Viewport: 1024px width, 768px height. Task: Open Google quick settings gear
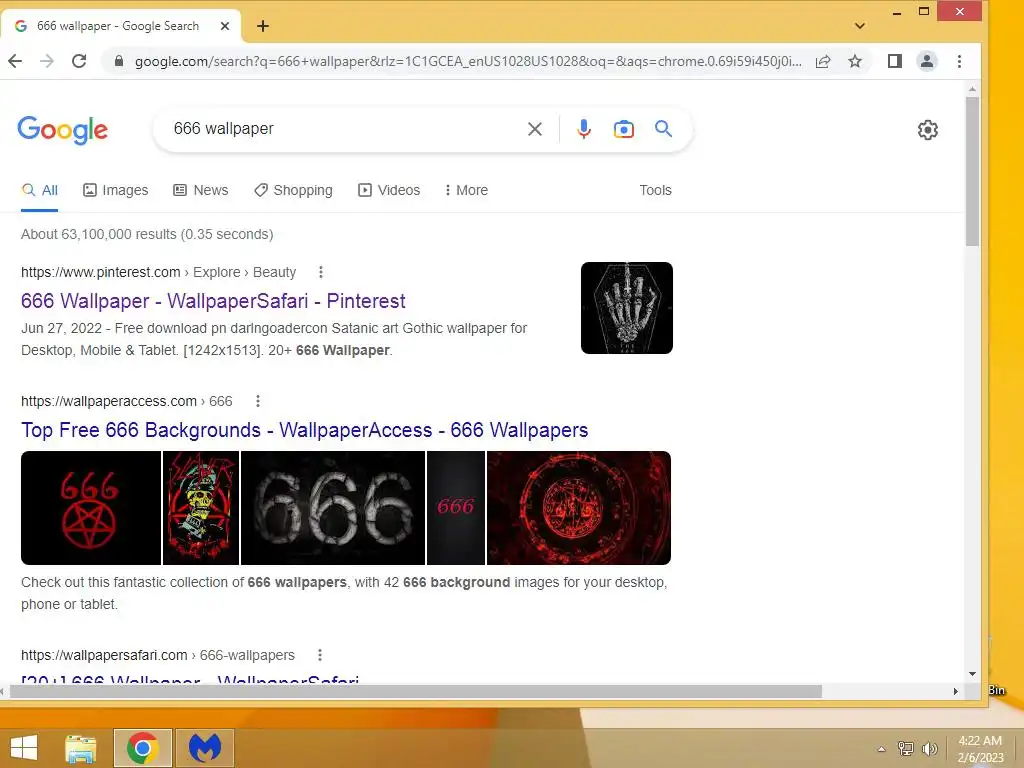click(x=928, y=130)
